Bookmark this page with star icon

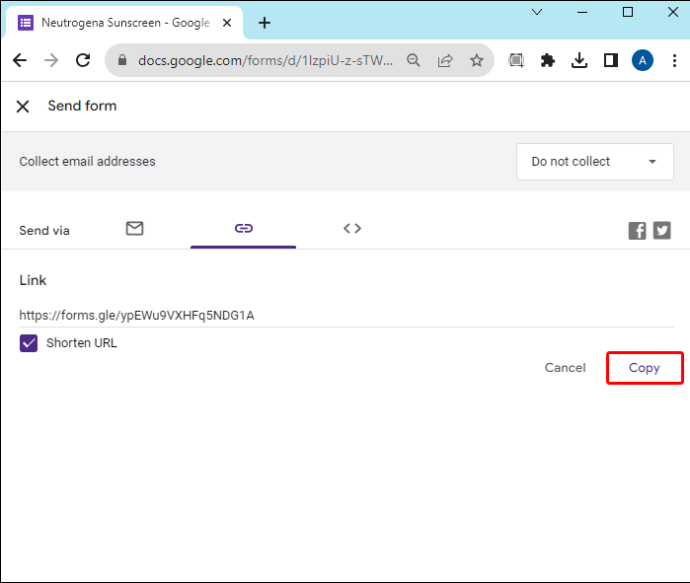click(477, 60)
